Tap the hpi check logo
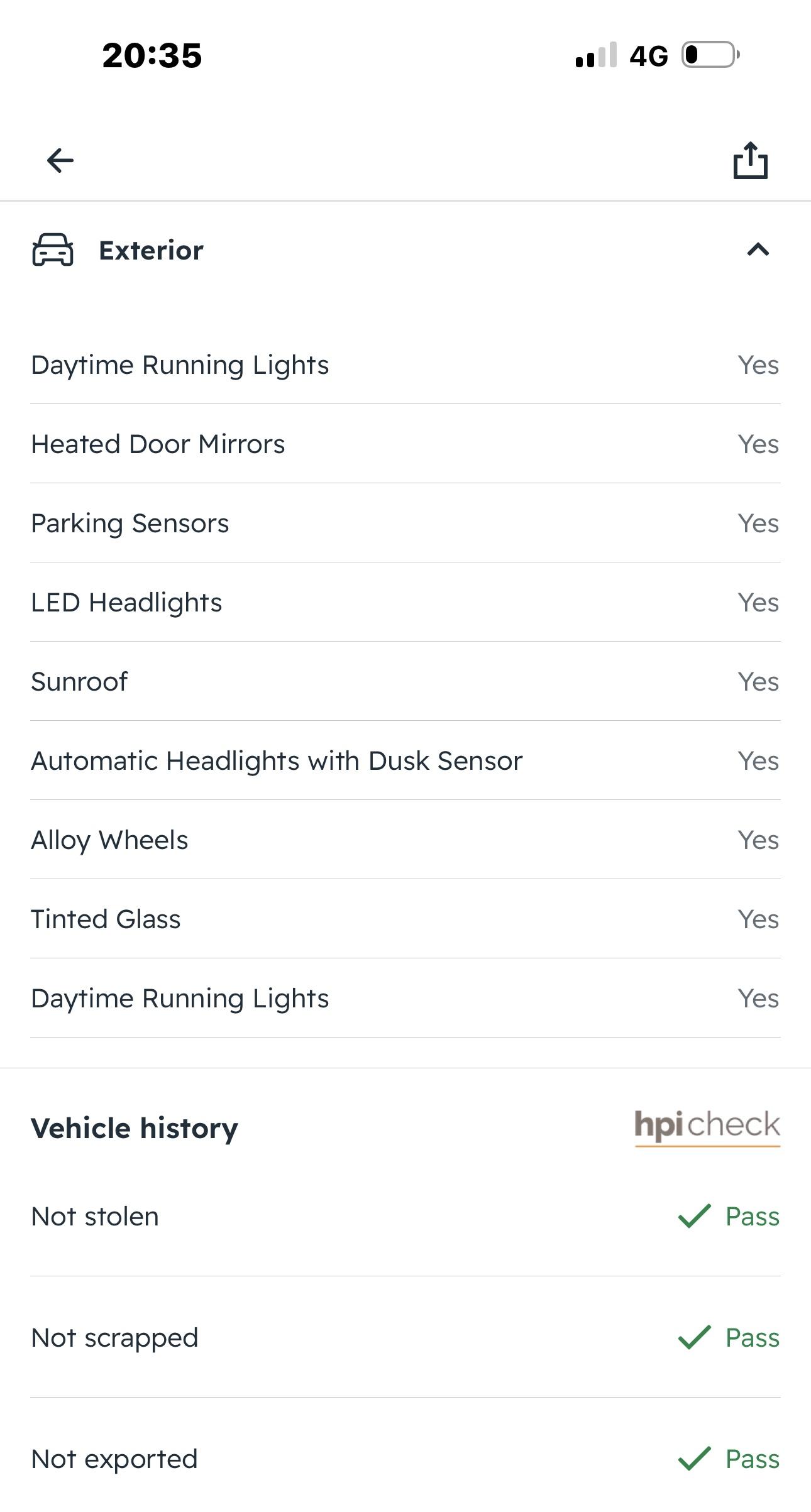The image size is (811, 1512). click(707, 1127)
